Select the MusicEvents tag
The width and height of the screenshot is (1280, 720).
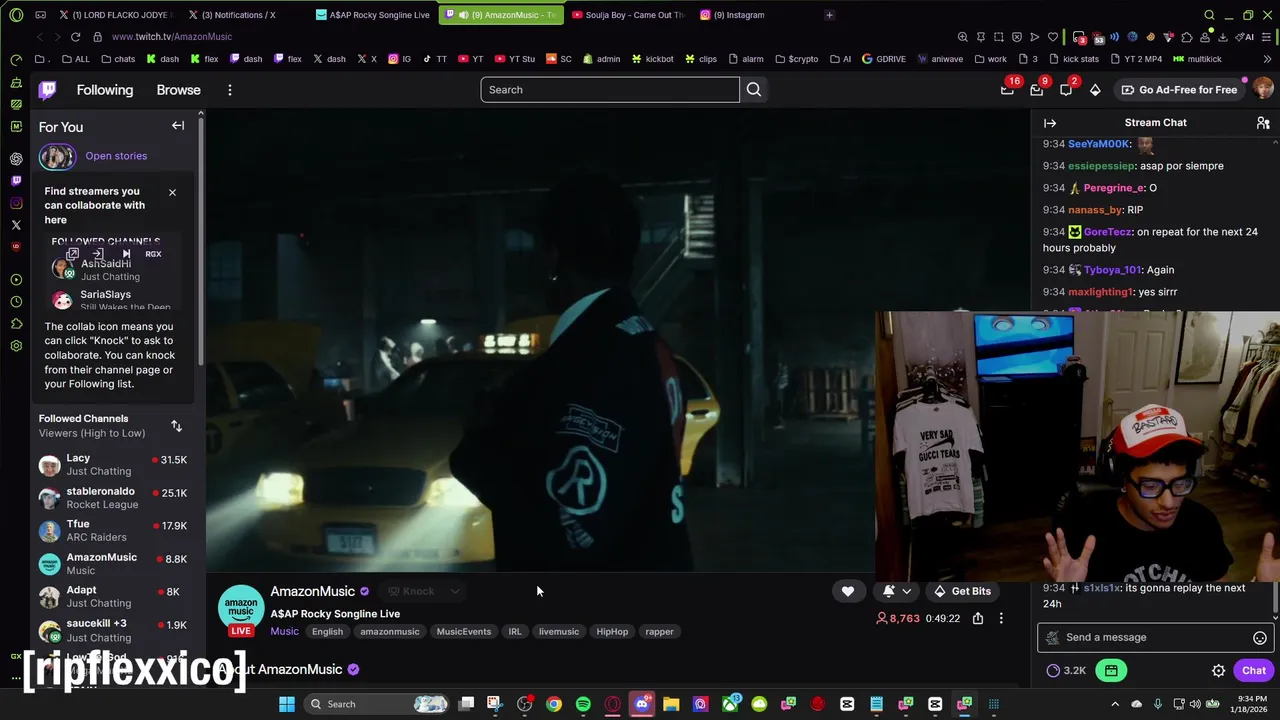pos(464,632)
